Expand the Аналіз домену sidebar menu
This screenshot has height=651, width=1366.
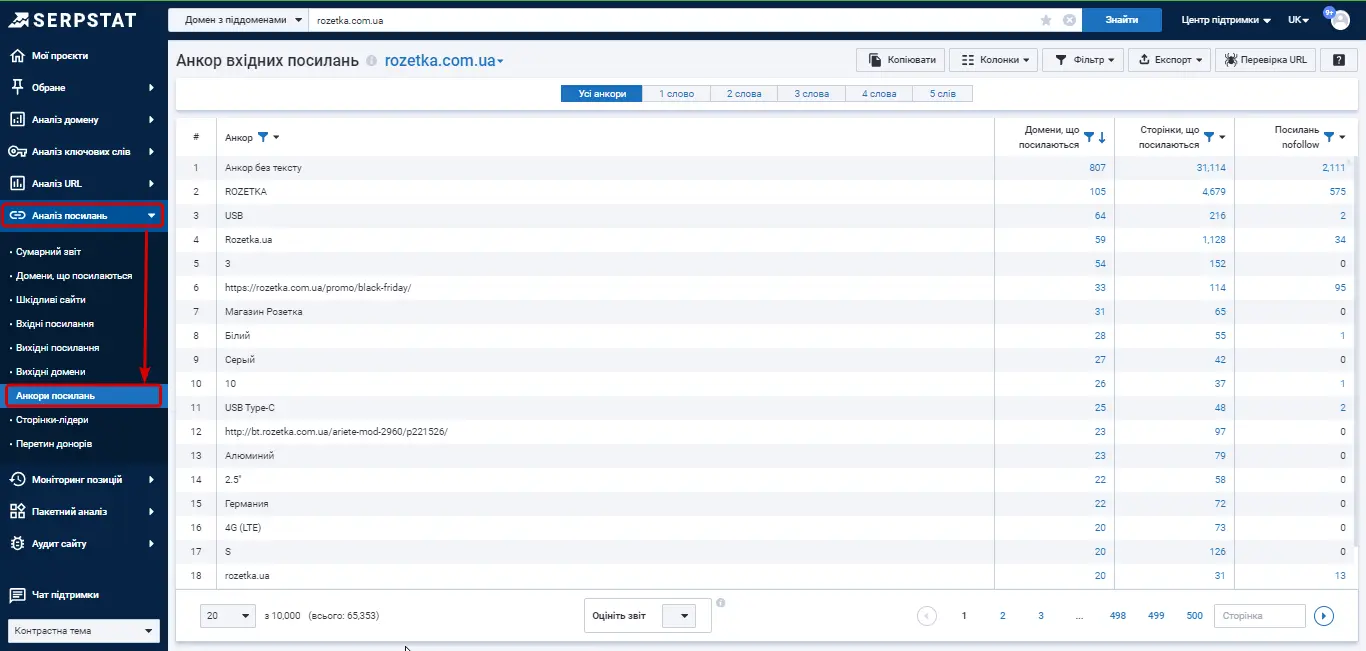(84, 120)
